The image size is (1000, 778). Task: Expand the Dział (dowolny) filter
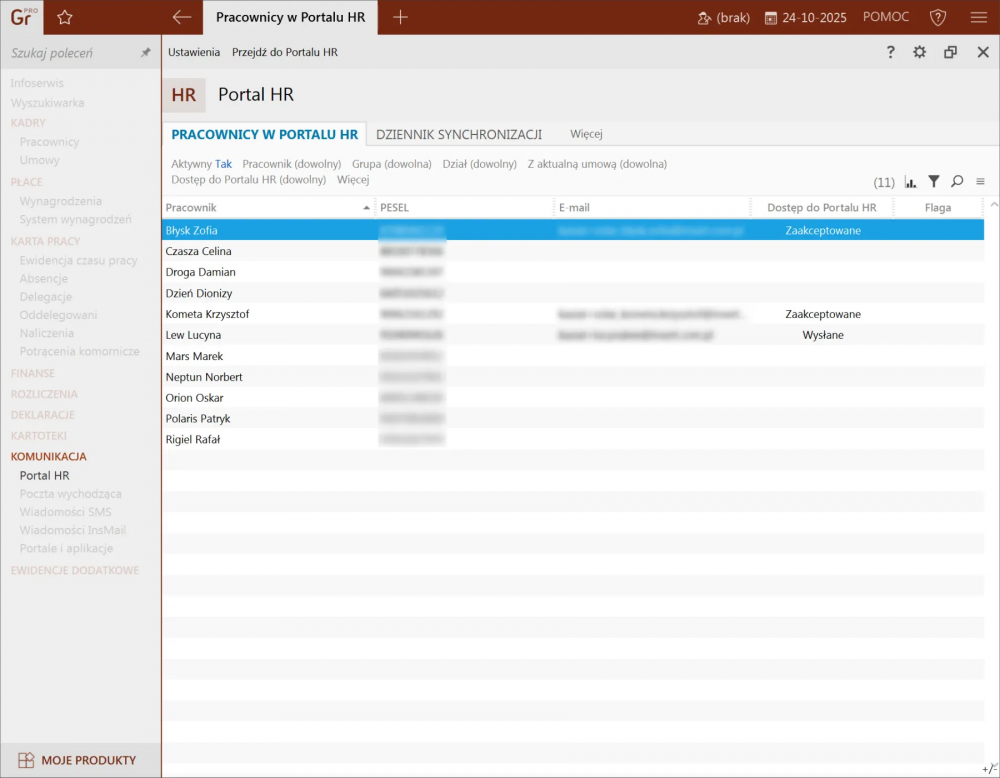(479, 164)
